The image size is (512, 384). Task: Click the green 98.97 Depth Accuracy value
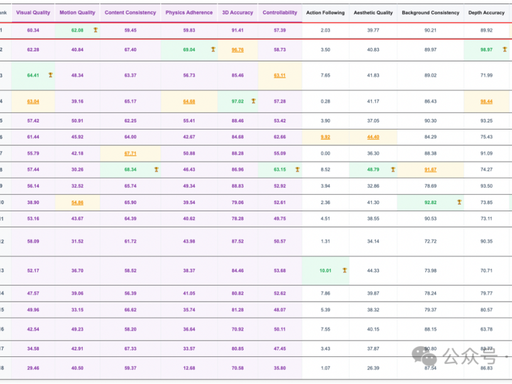pyautogui.click(x=486, y=49)
